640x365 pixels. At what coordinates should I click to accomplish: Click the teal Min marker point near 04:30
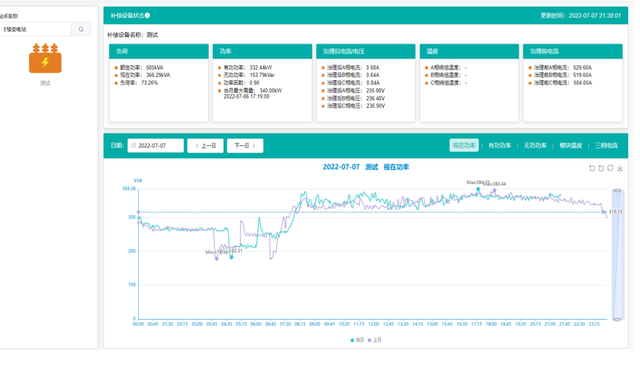point(231,258)
